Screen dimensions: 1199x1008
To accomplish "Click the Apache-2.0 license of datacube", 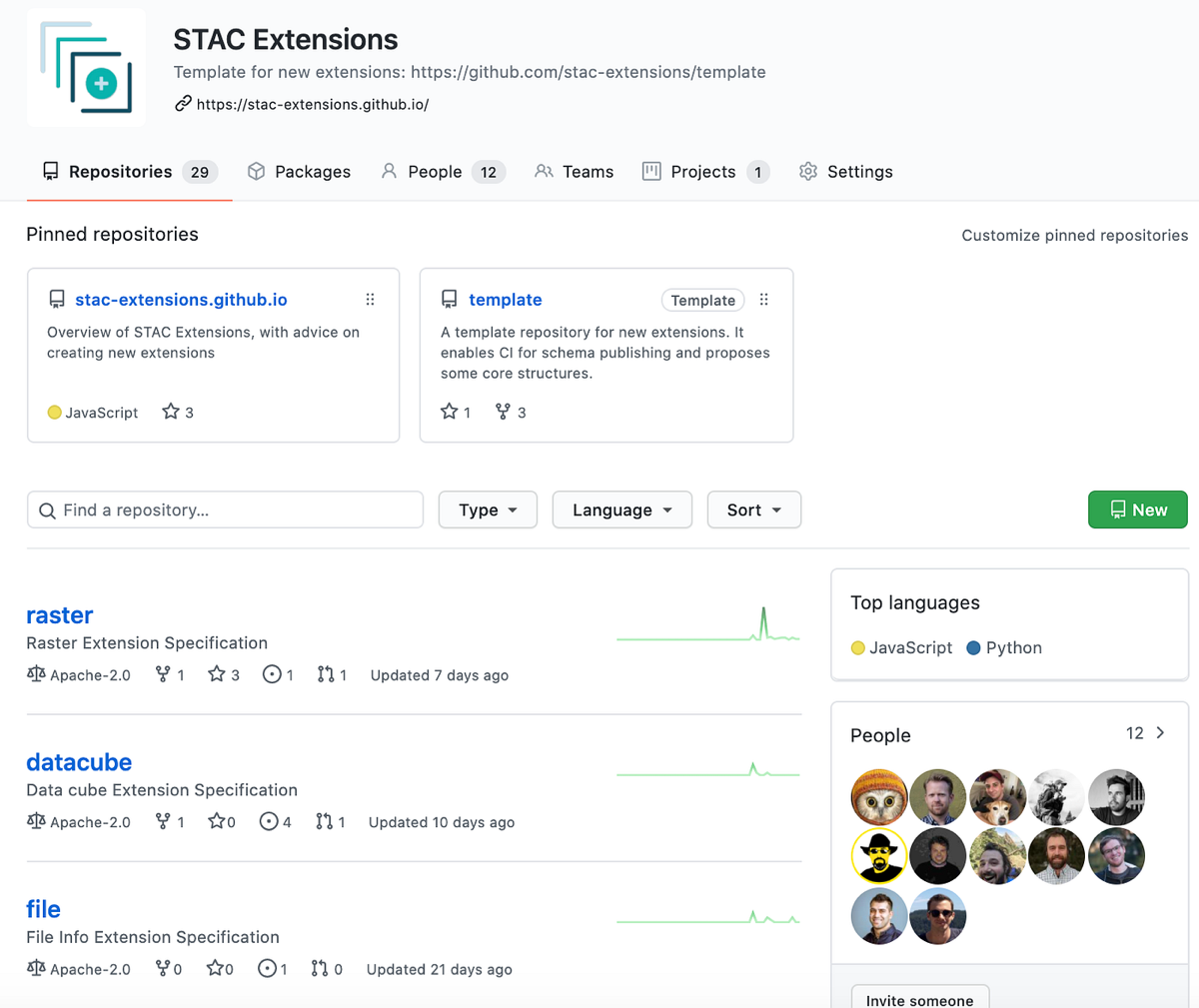I will [x=79, y=821].
